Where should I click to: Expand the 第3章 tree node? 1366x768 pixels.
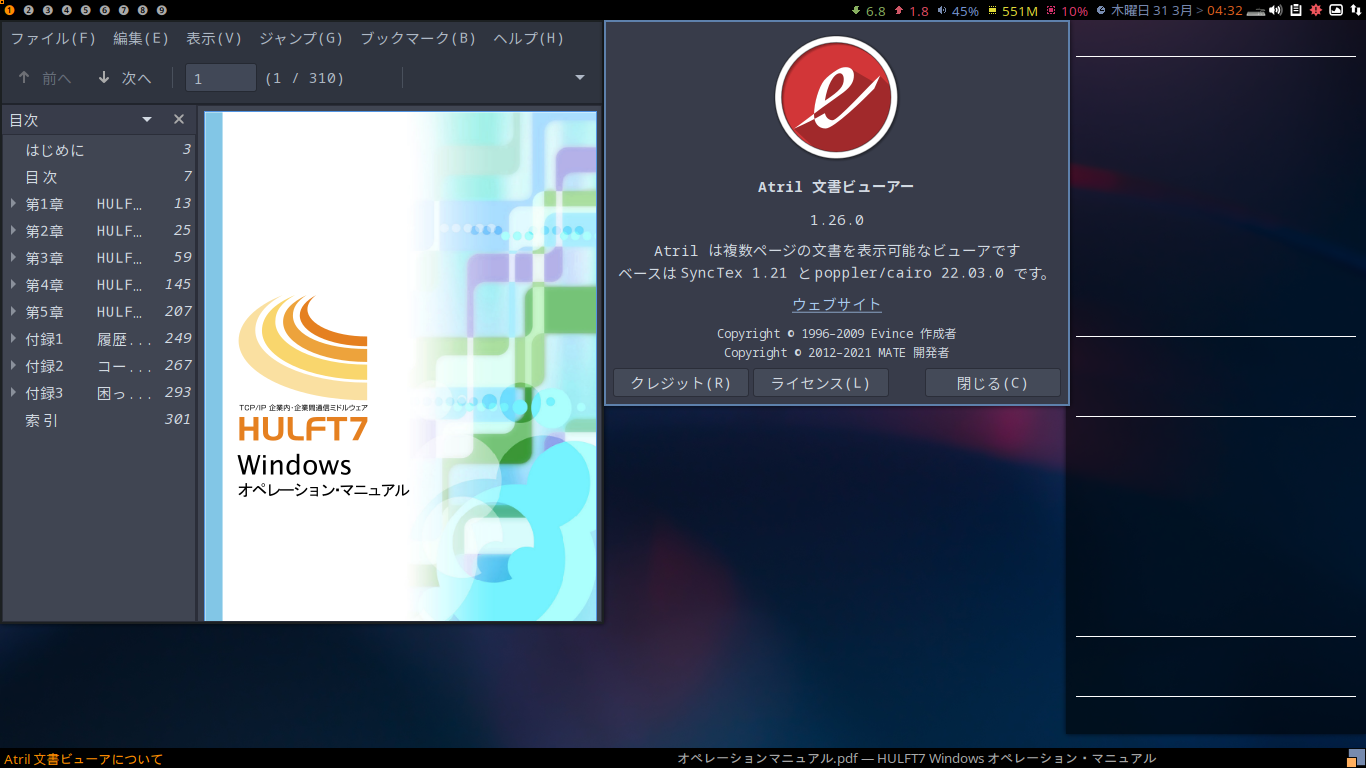13,258
